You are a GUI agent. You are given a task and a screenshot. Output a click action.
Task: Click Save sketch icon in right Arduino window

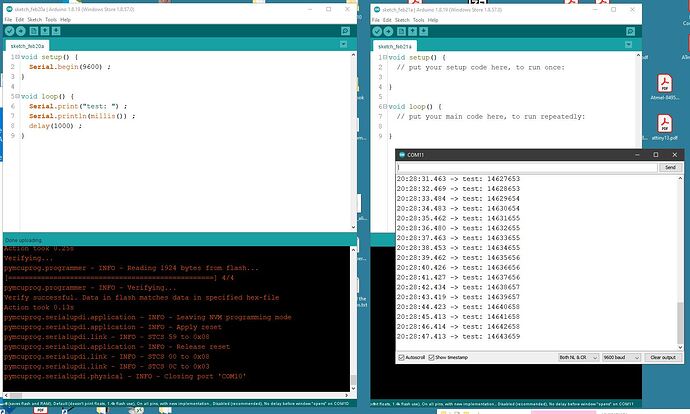(423, 31)
